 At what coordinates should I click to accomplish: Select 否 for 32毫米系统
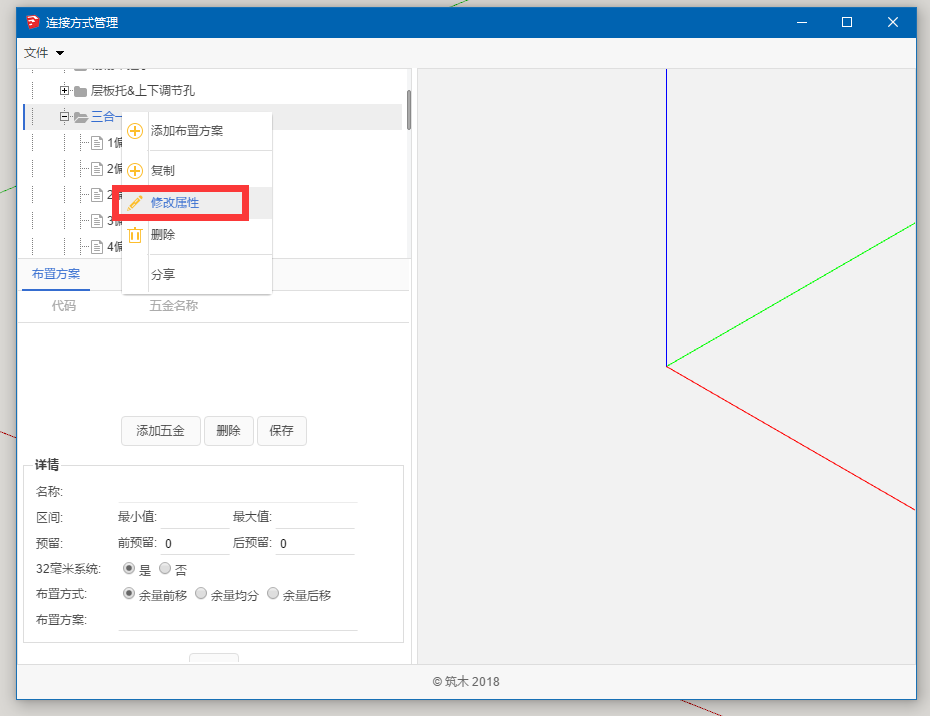pos(165,569)
